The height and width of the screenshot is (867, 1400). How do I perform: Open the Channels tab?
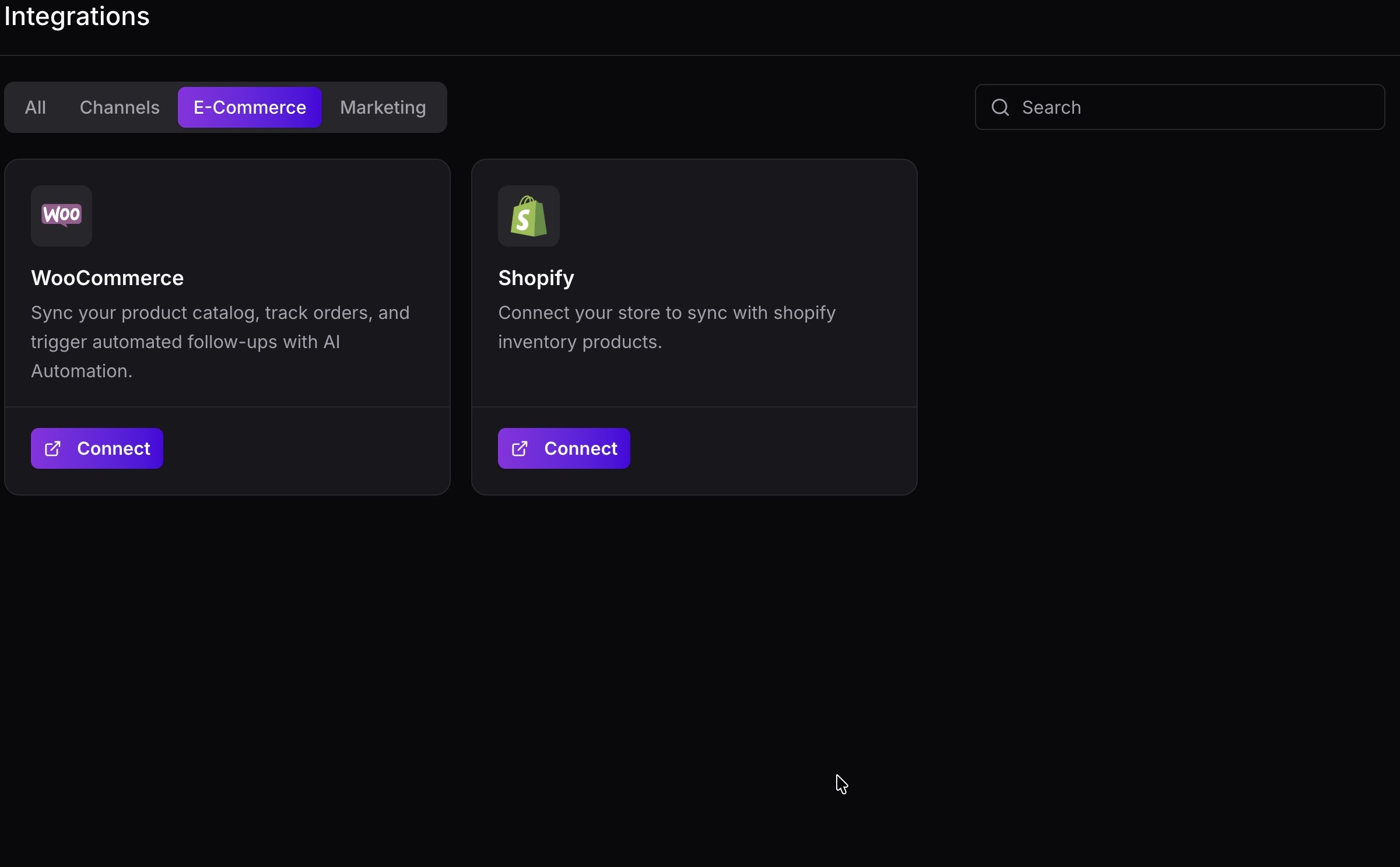pos(120,107)
